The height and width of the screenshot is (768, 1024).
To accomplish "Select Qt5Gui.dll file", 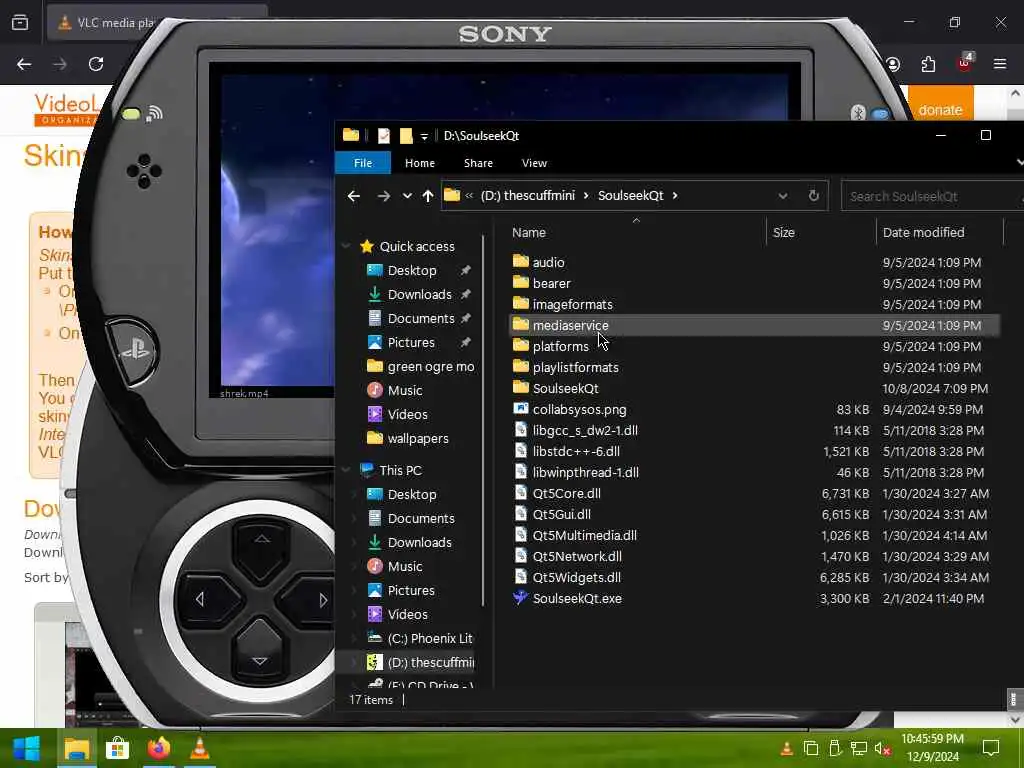I will pos(562,514).
